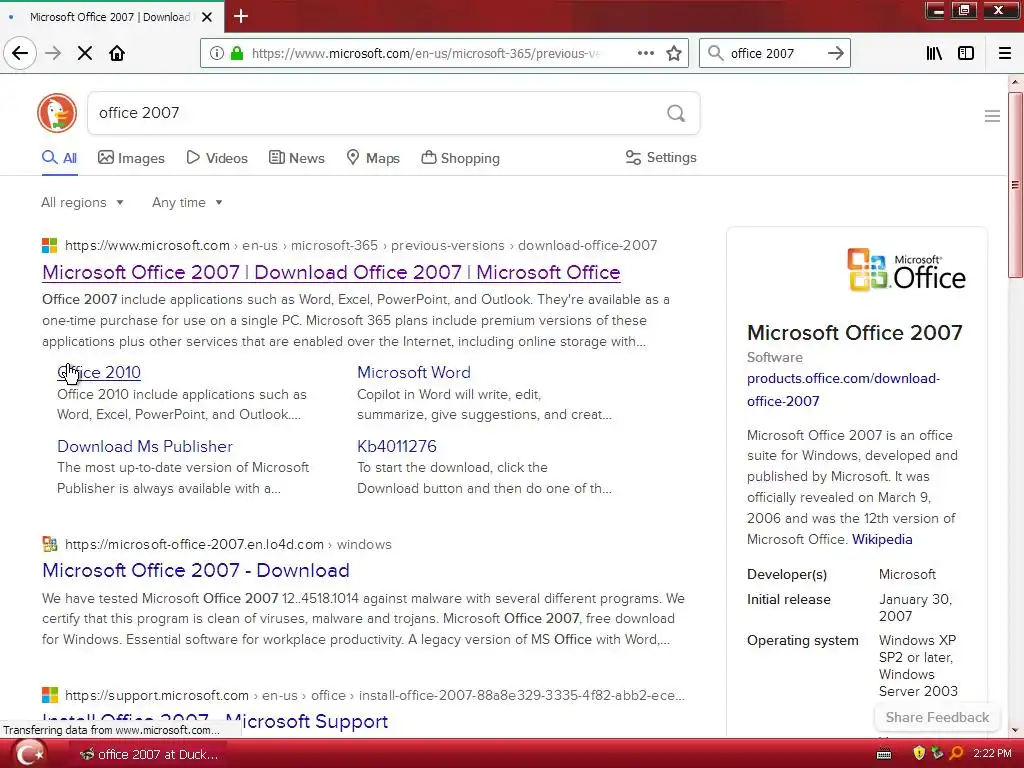Close the Microsoft Office 2007 tab
This screenshot has height=768, width=1024.
pyautogui.click(x=207, y=17)
